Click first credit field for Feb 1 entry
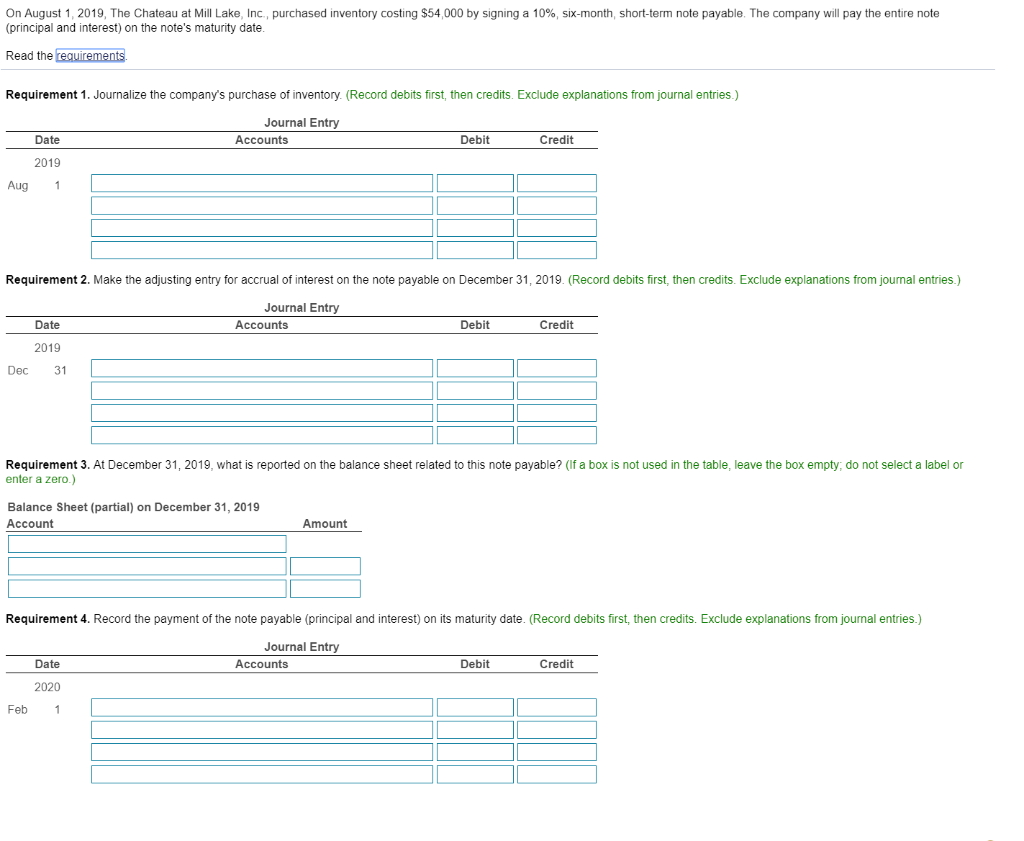Image resolution: width=1024 pixels, height=841 pixels. coord(557,707)
